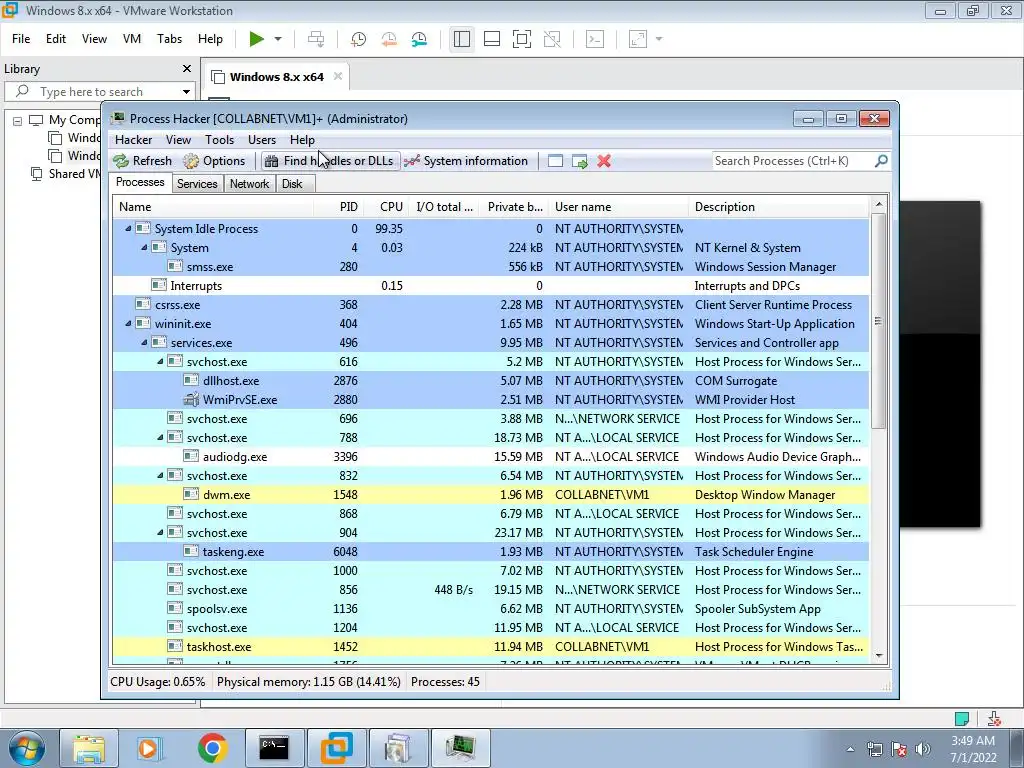Open the Hacker menu in Process Hacker
This screenshot has height=768, width=1024.
[133, 140]
